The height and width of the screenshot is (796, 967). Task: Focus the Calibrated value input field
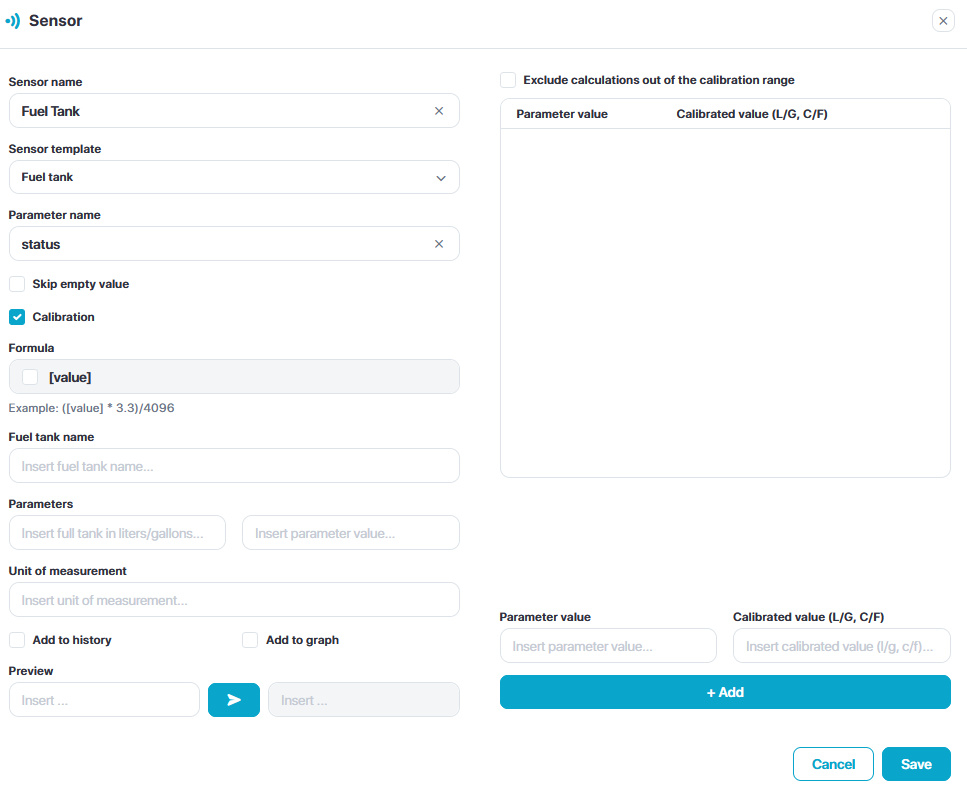pyautogui.click(x=841, y=646)
